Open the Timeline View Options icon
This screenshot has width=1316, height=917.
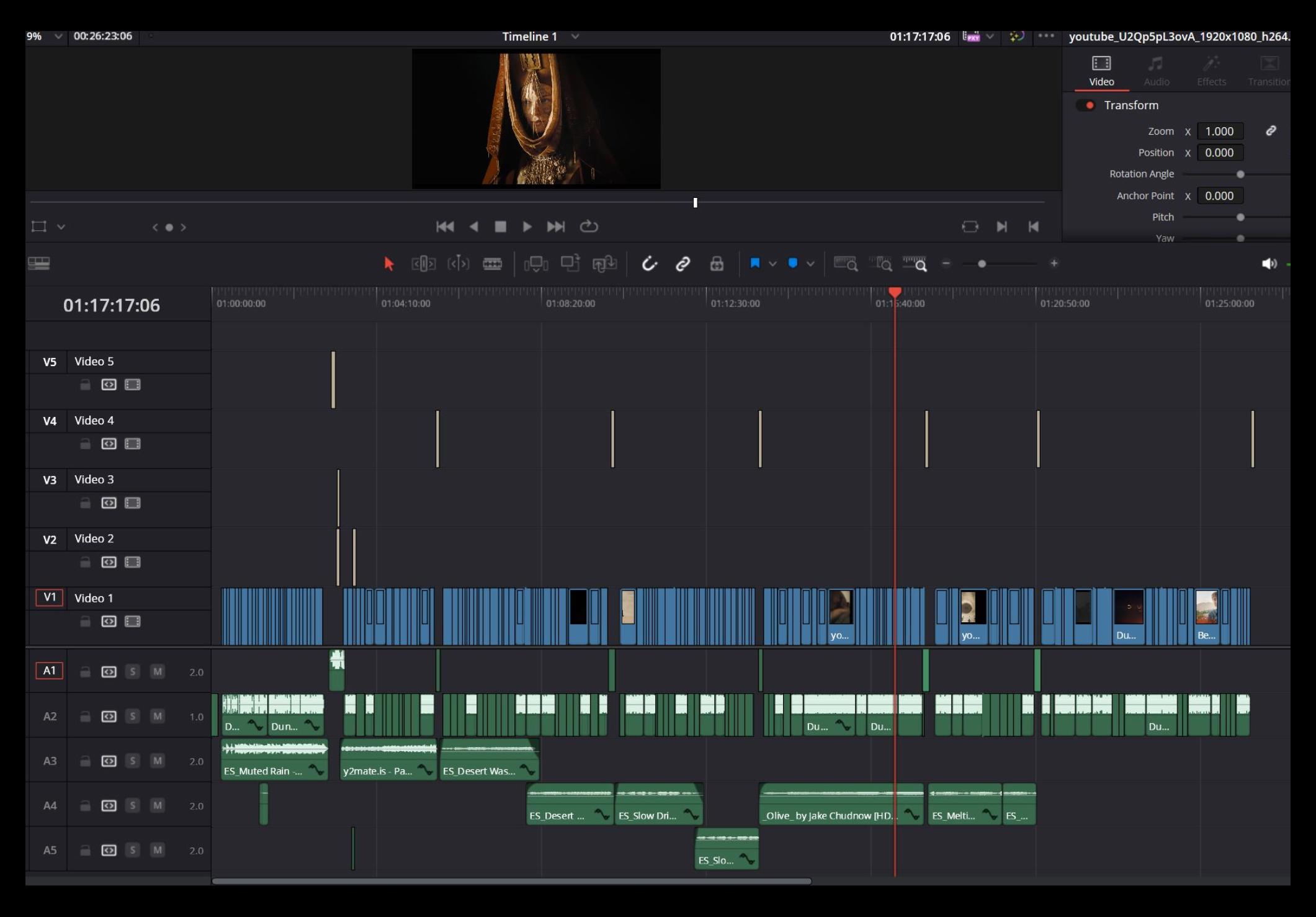pos(39,264)
